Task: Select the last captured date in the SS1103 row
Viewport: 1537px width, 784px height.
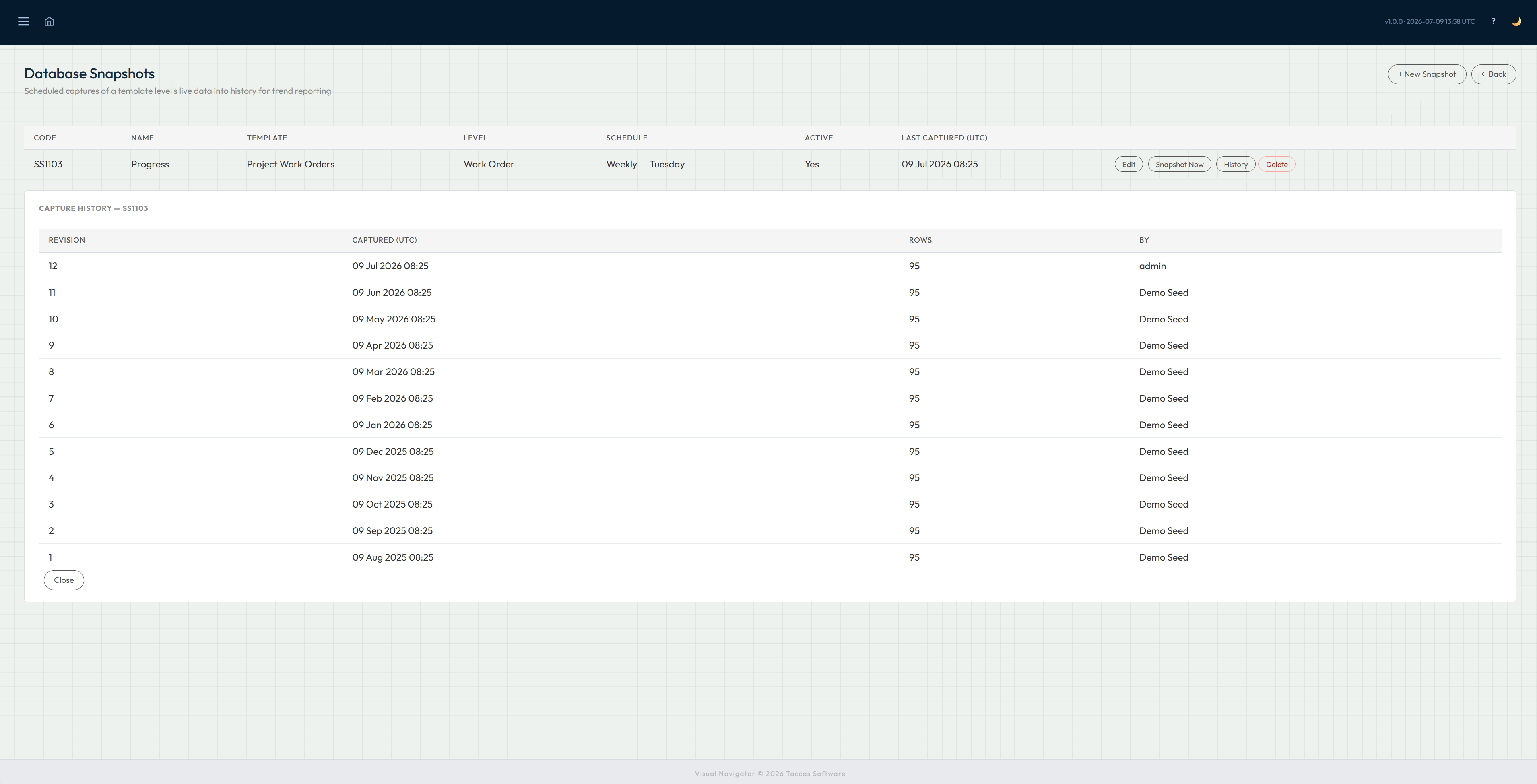Action: (939, 164)
